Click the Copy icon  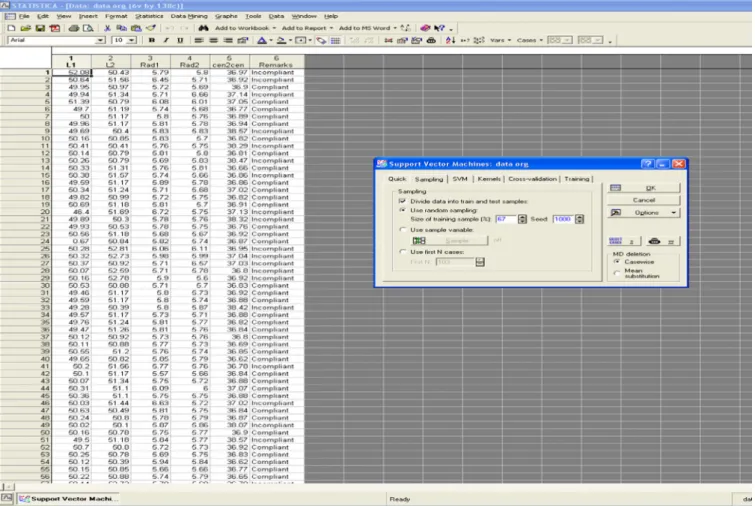(122, 28)
